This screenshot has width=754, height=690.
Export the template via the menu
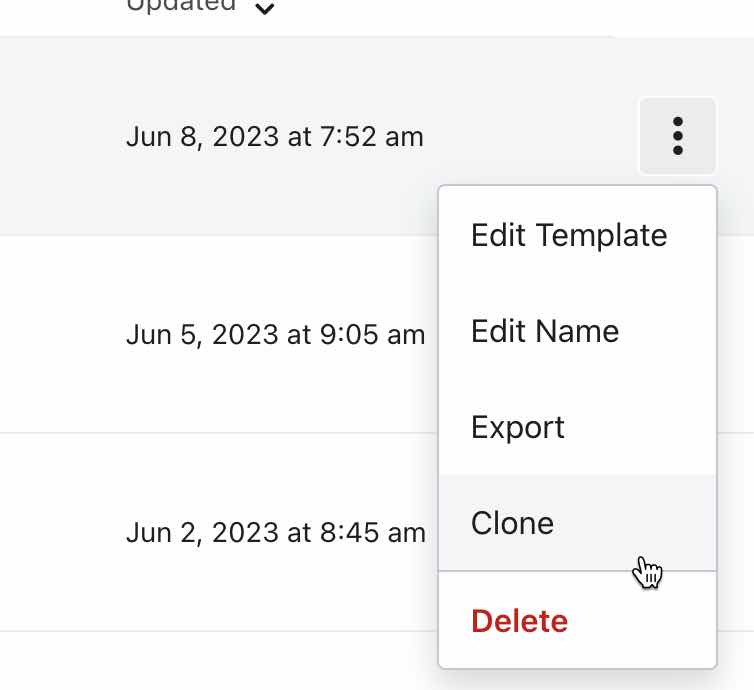tap(518, 427)
